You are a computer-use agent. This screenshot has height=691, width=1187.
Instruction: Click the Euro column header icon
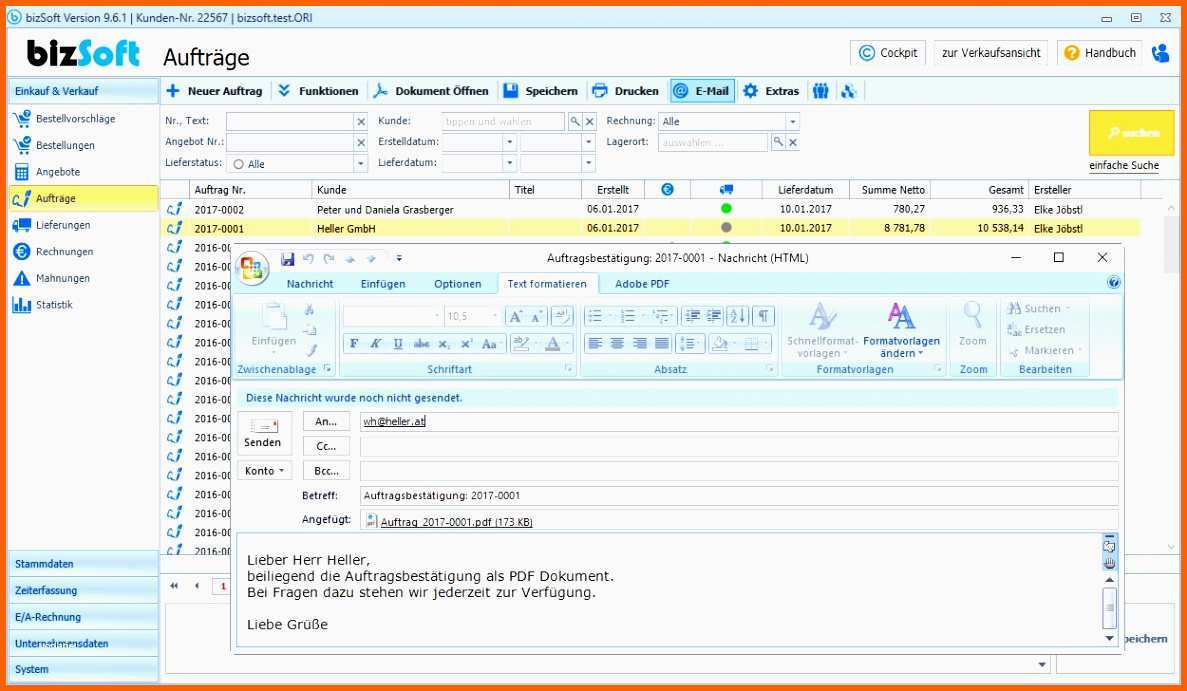[667, 189]
